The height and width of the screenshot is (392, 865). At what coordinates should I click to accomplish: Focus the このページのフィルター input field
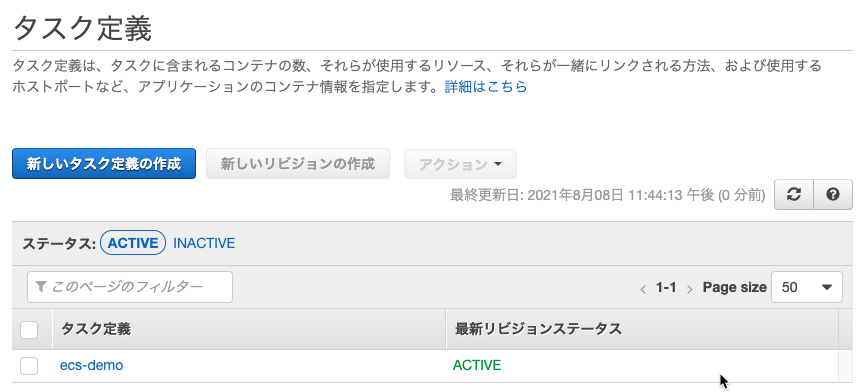pos(130,287)
